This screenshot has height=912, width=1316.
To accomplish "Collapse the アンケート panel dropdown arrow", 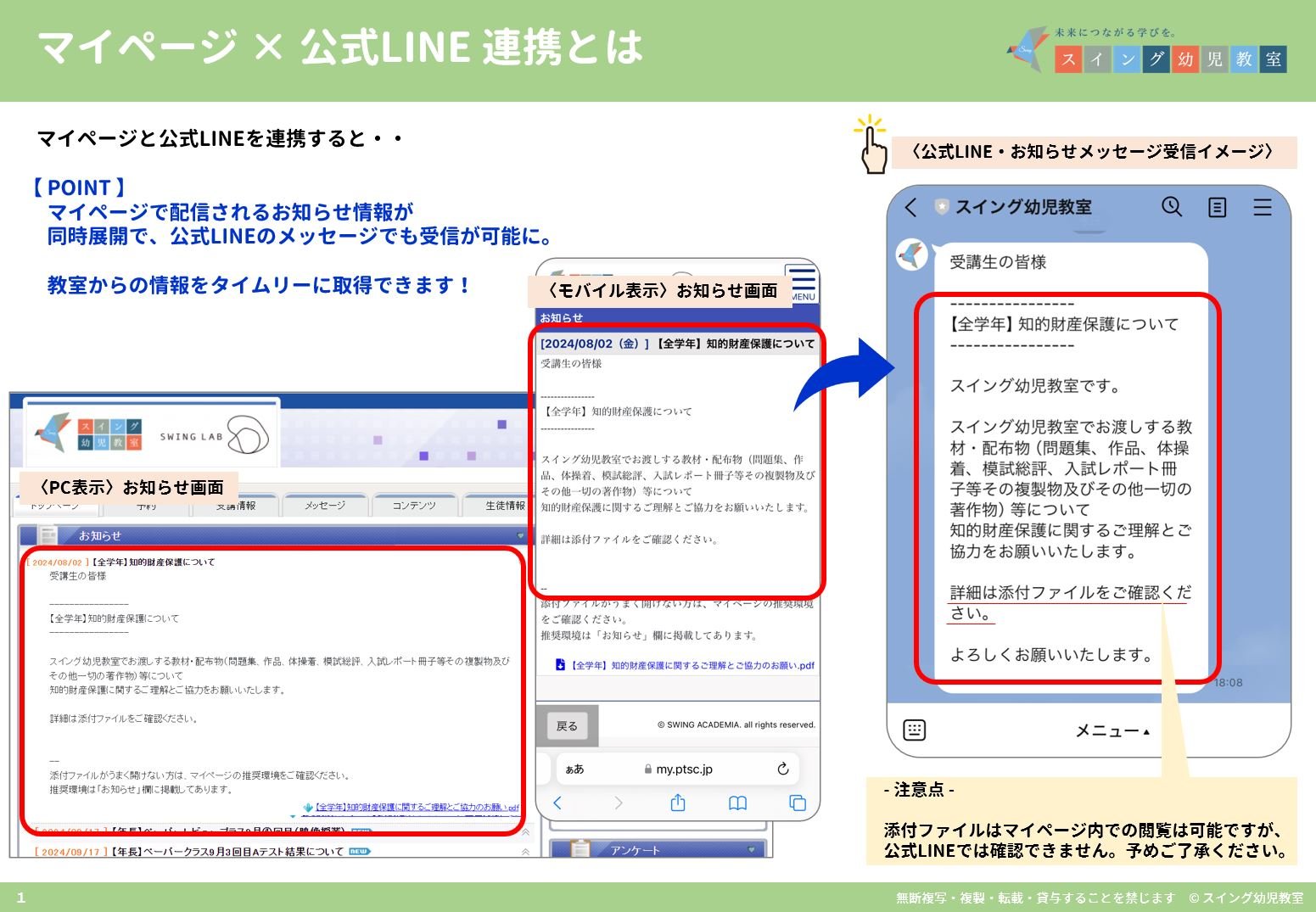I will point(751,849).
